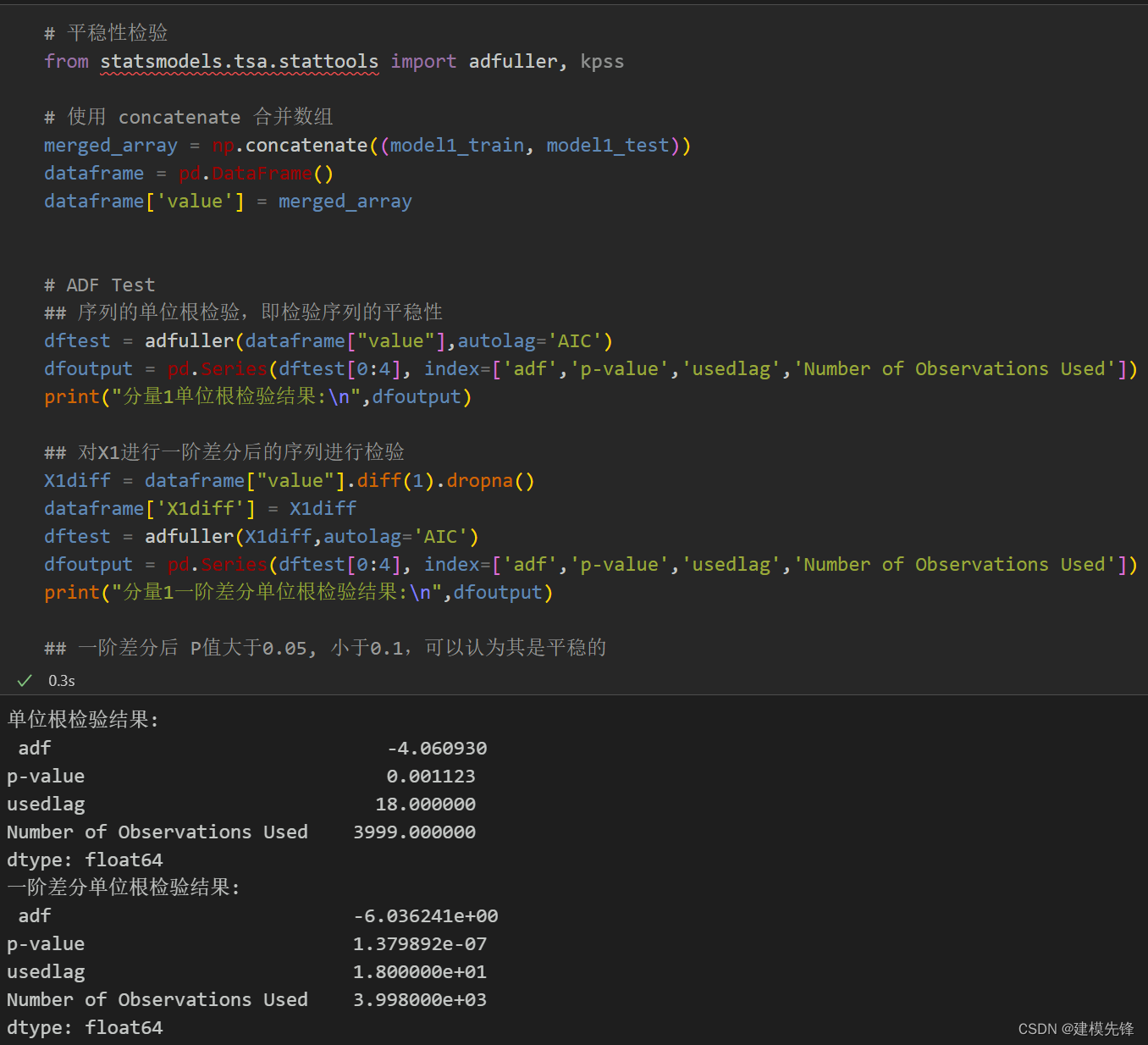Screen dimensions: 1148x1045
Task: Click the green cell success checkmark
Action: click(25, 681)
